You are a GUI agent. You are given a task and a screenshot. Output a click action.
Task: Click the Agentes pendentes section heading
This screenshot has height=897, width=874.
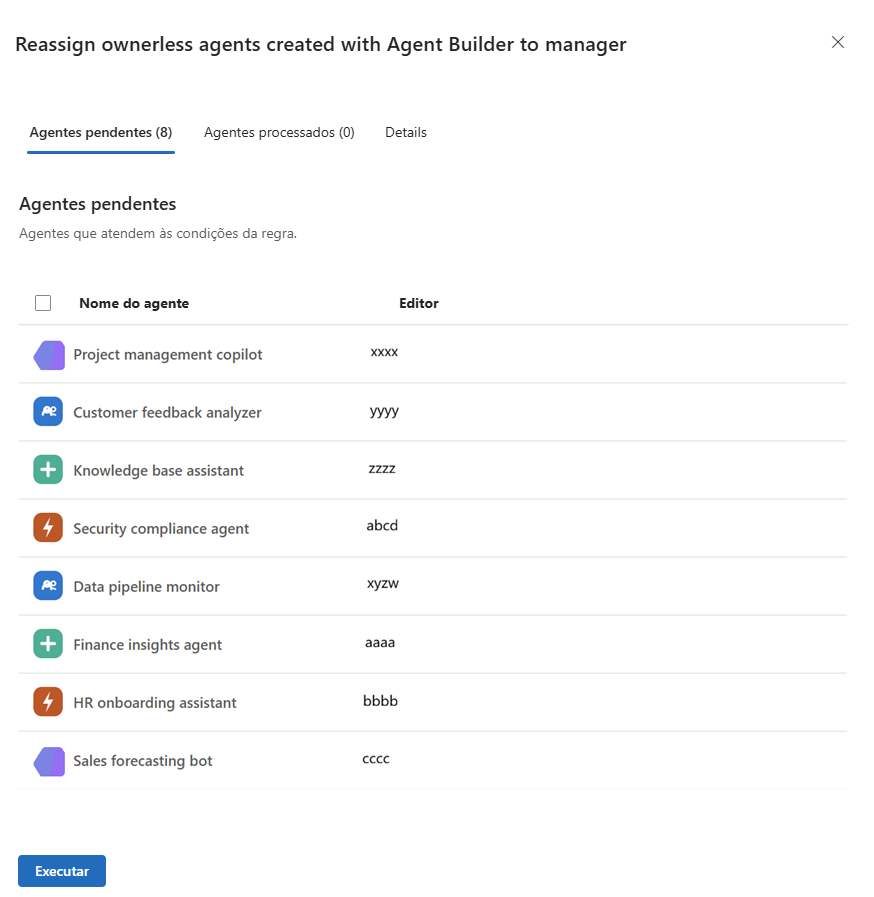(x=98, y=204)
